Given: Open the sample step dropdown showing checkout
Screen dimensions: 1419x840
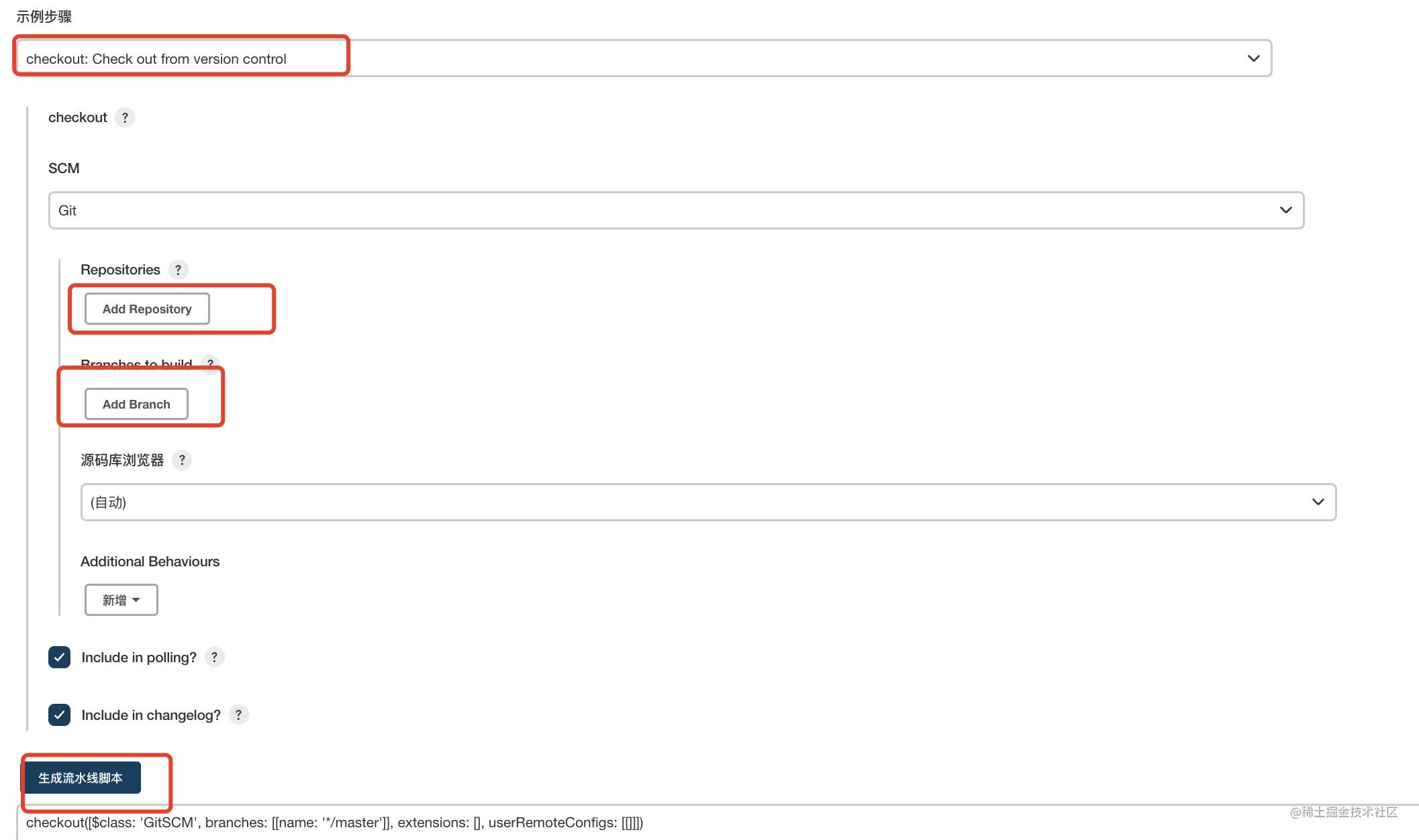Looking at the screenshot, I should pyautogui.click(x=643, y=58).
